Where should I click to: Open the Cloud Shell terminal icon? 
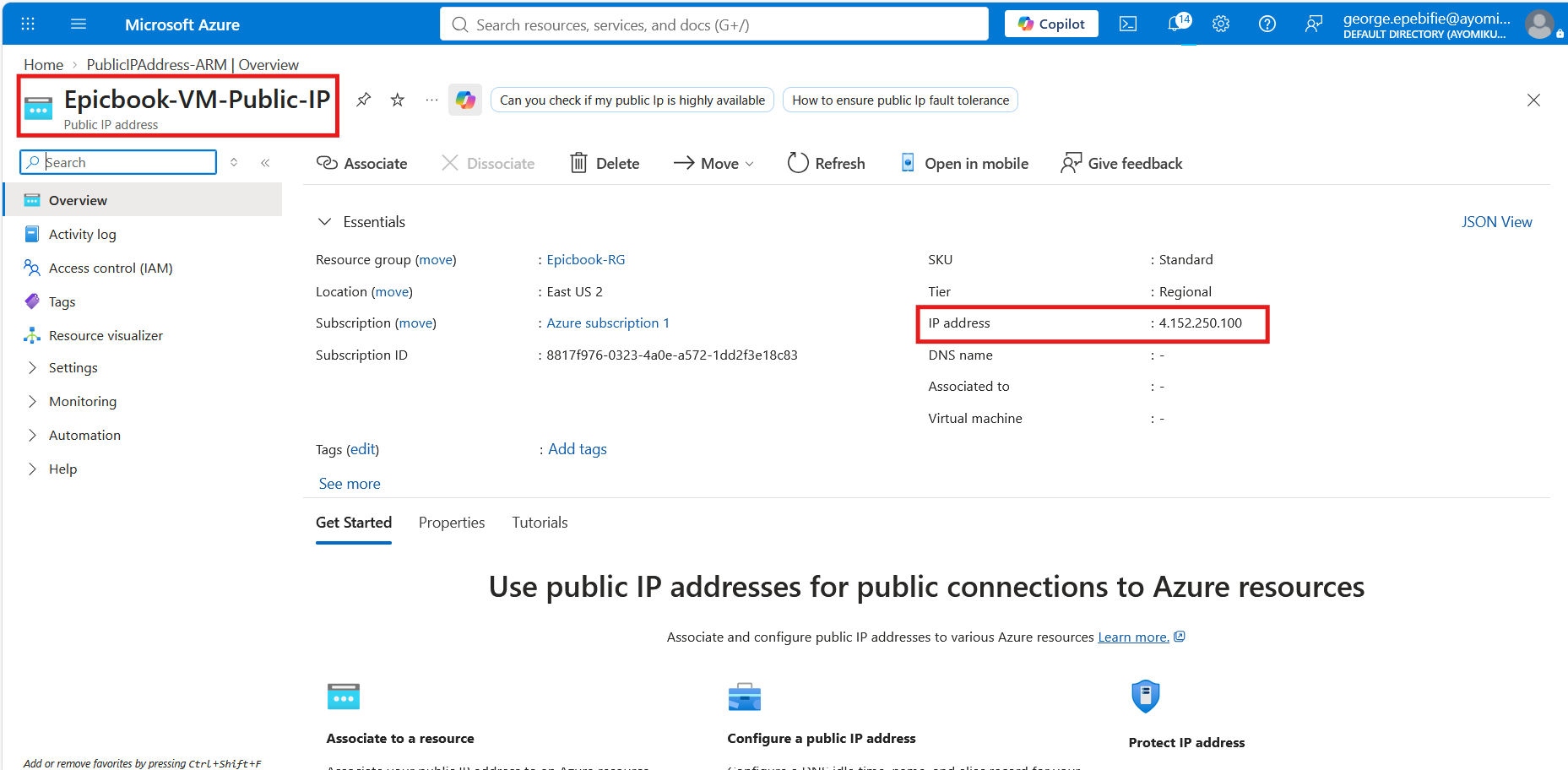1128,24
